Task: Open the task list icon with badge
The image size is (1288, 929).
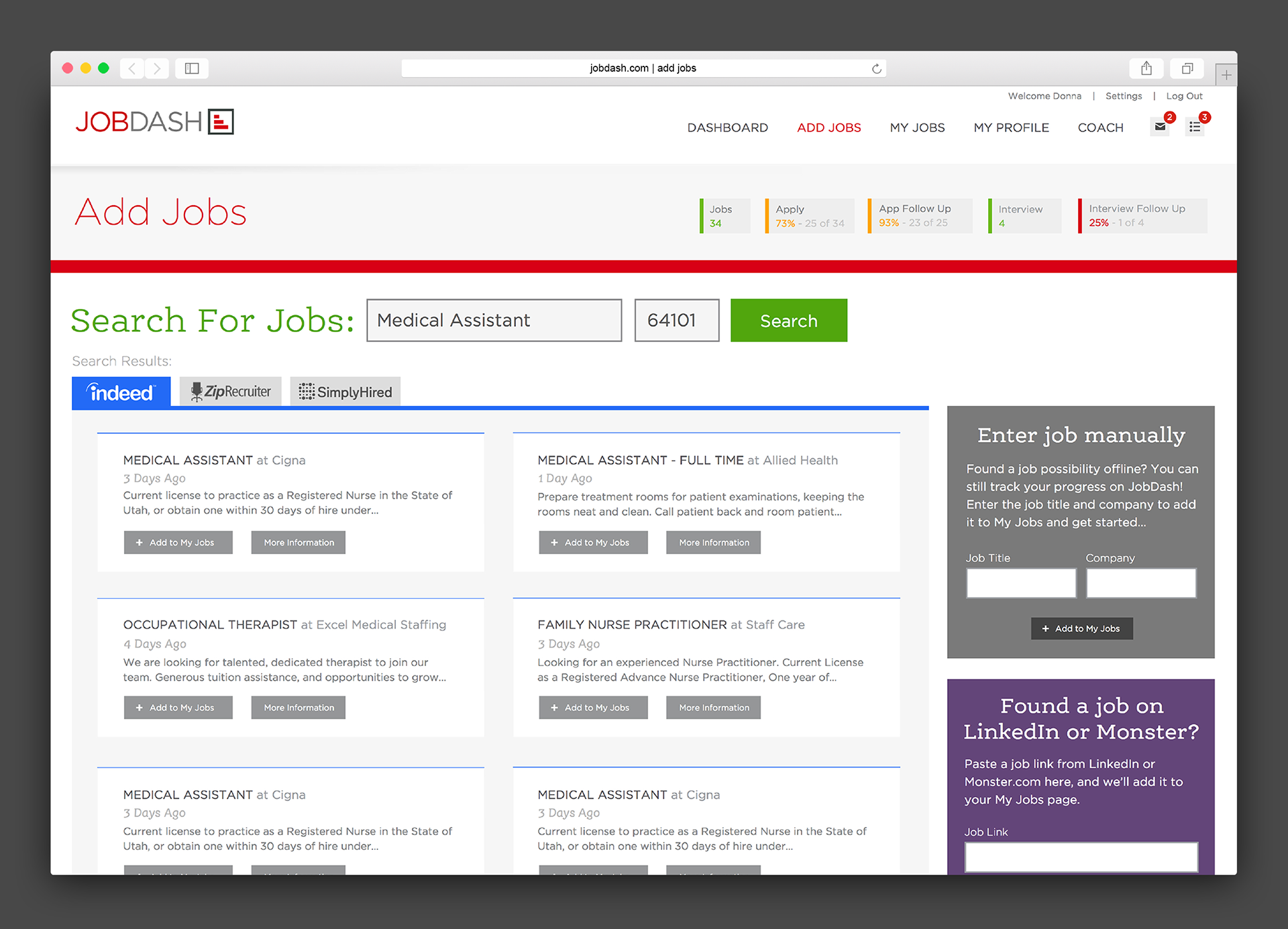Action: pos(1195,127)
